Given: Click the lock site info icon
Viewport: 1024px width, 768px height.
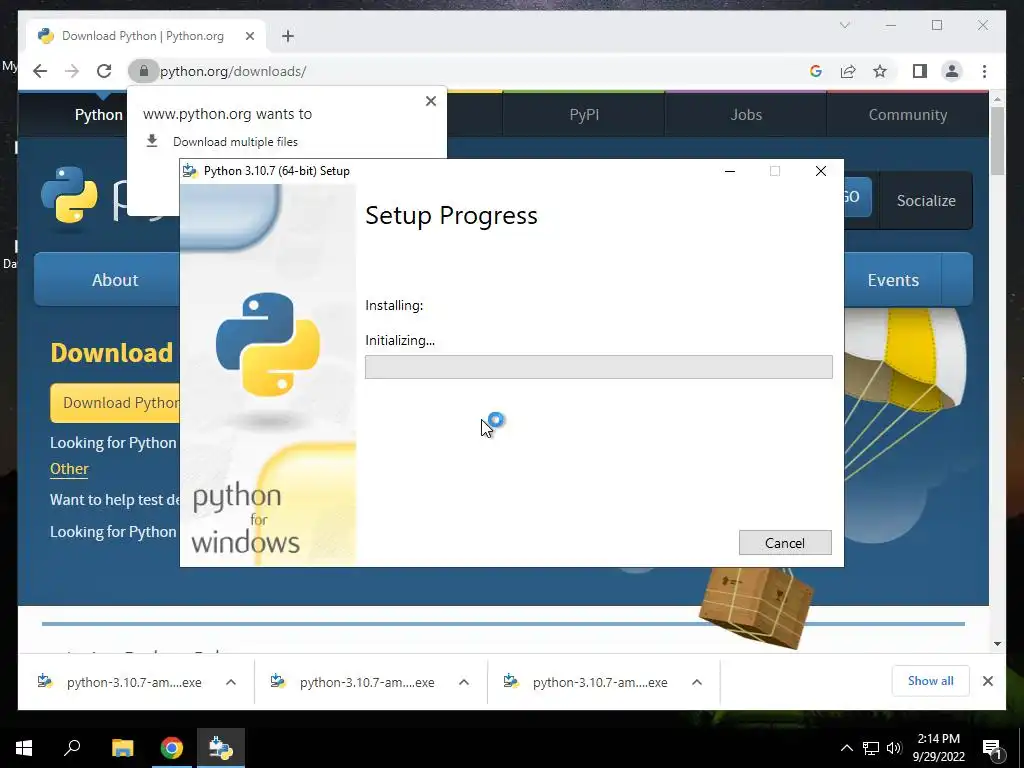Looking at the screenshot, I should (x=144, y=71).
